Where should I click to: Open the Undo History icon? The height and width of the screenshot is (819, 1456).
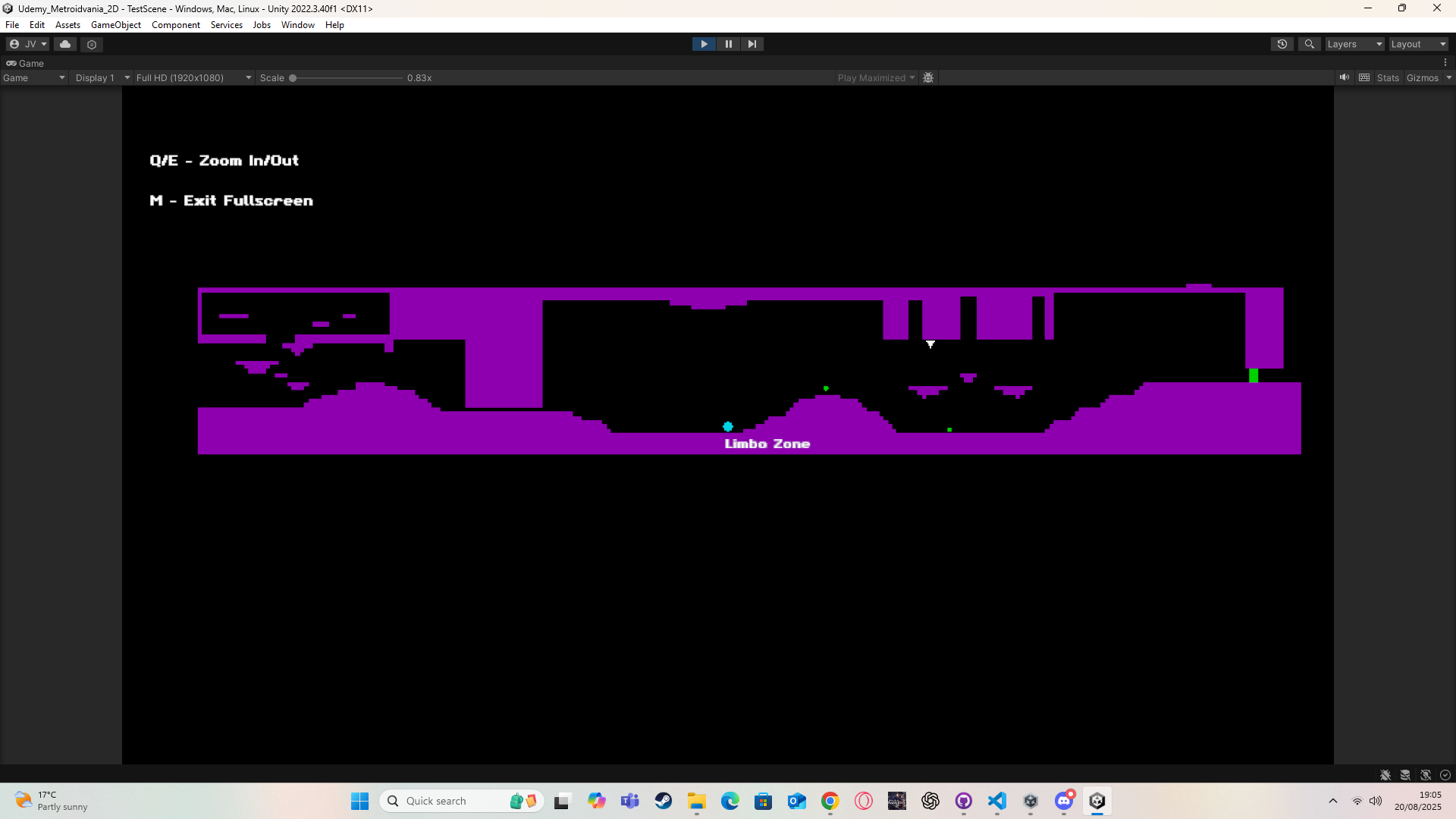point(1282,44)
